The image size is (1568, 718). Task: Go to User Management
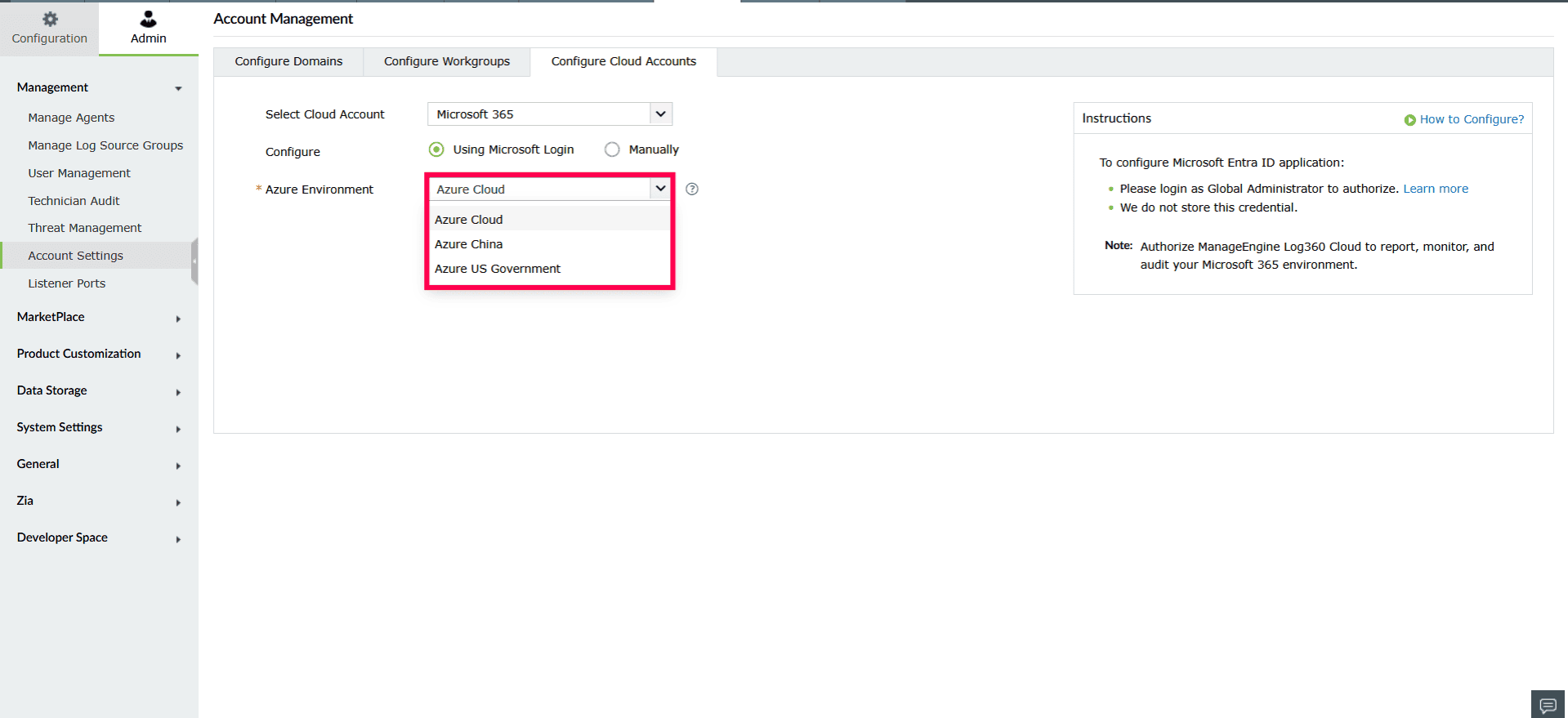click(79, 173)
